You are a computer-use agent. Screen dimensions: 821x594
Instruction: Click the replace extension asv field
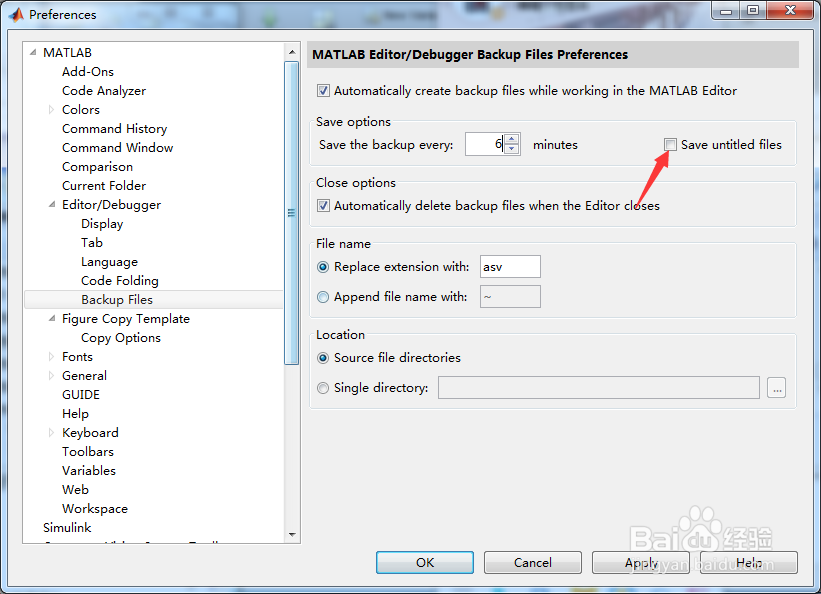tap(510, 267)
